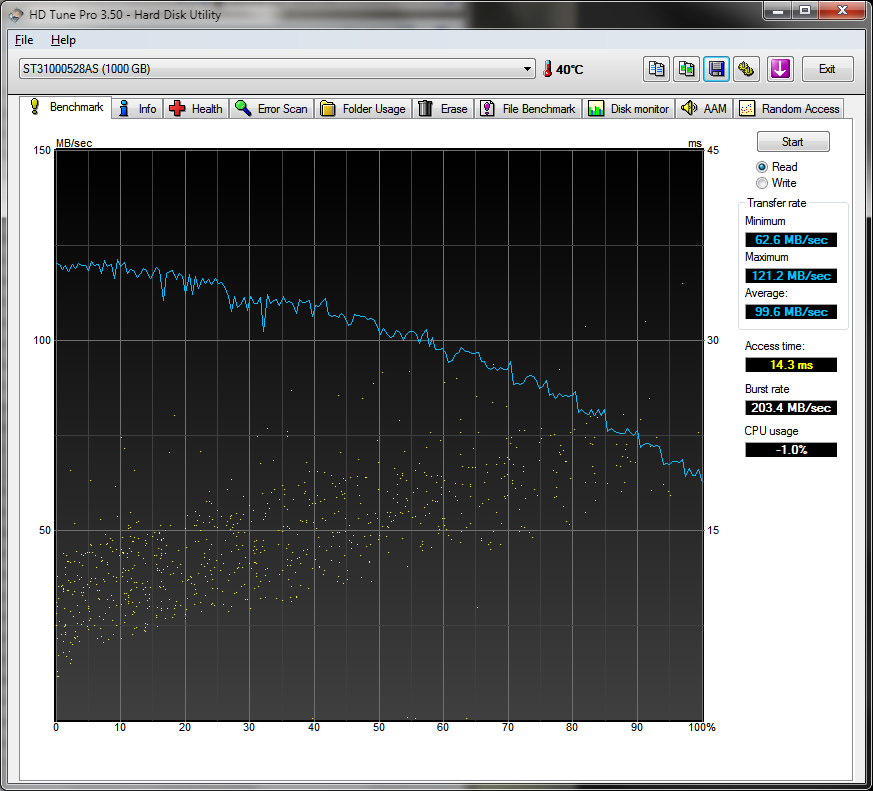Click the Exit button
873x791 pixels.
tap(827, 69)
